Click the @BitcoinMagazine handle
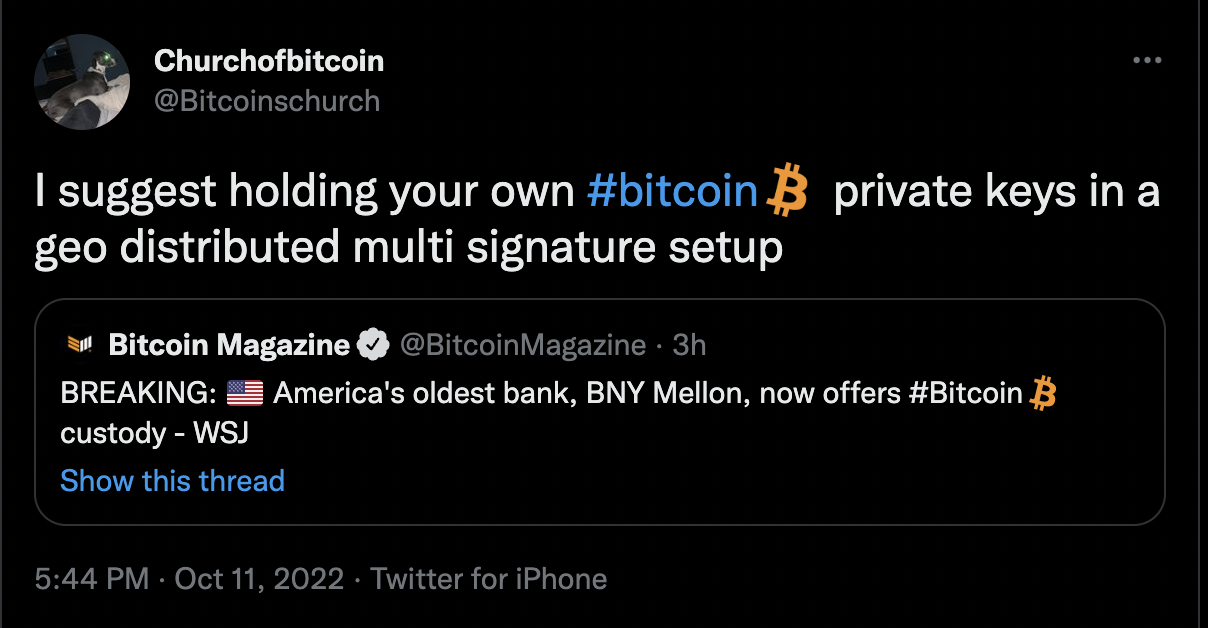Screen dimensions: 1208x628 pyautogui.click(x=523, y=345)
